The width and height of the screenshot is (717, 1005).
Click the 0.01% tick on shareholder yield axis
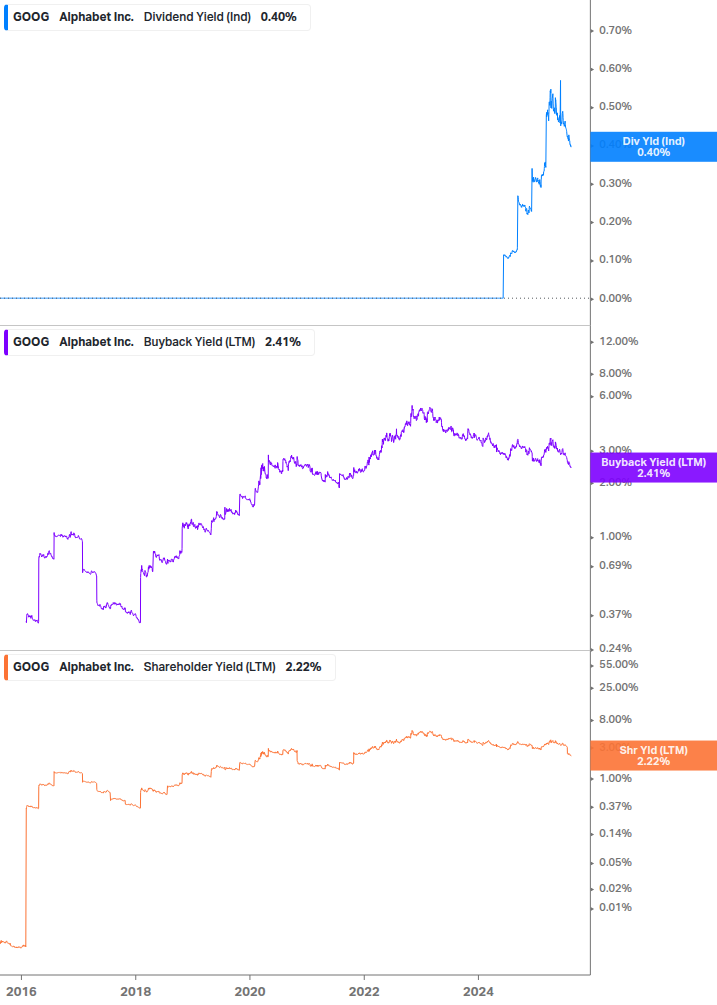point(615,908)
